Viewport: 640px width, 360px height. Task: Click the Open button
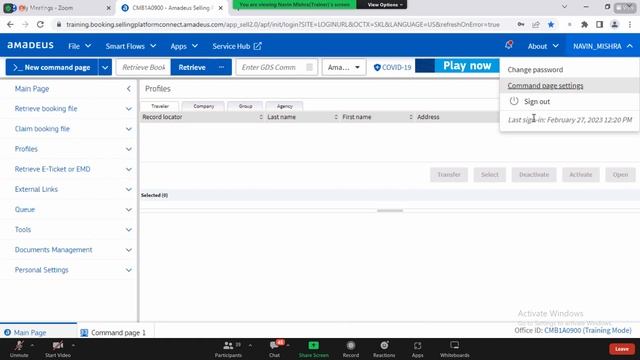(x=620, y=175)
